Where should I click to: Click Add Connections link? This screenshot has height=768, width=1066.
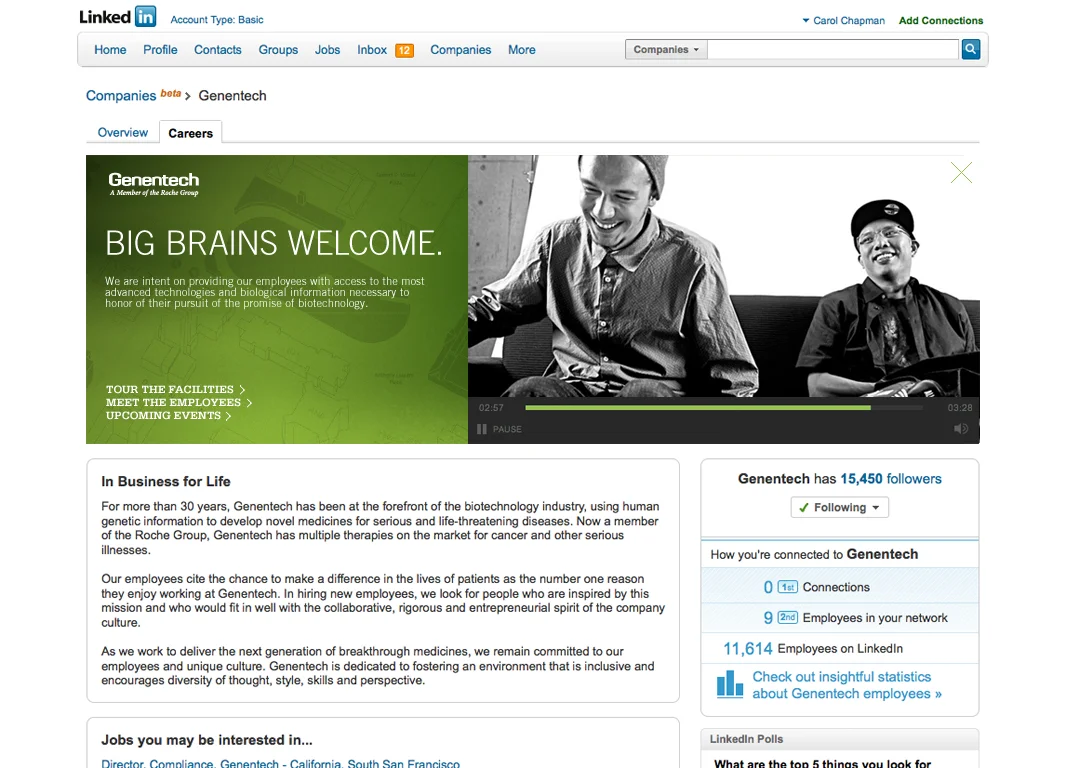coord(941,20)
